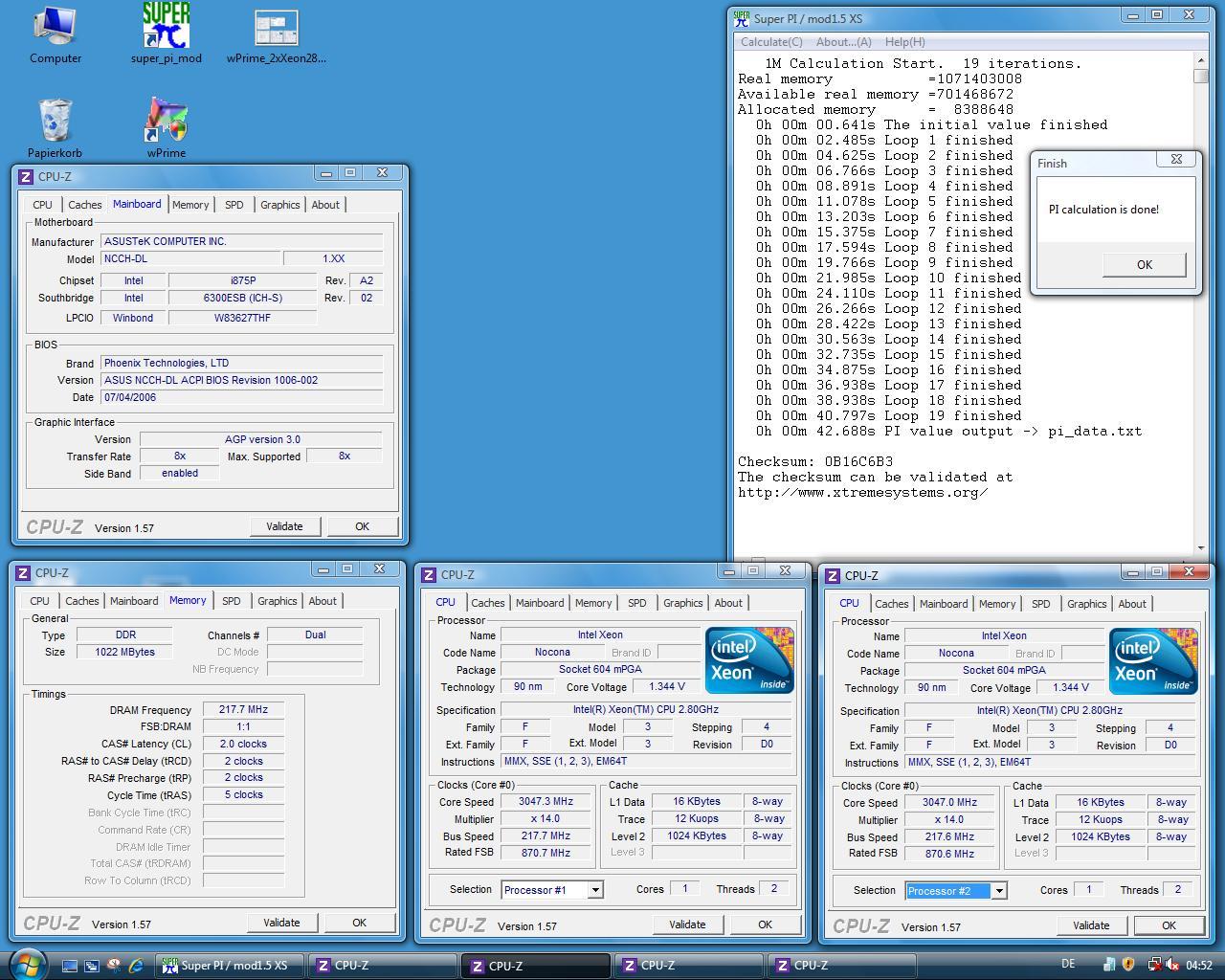Select the wPrime desktop shortcut
Image resolution: width=1225 pixels, height=980 pixels.
click(167, 128)
